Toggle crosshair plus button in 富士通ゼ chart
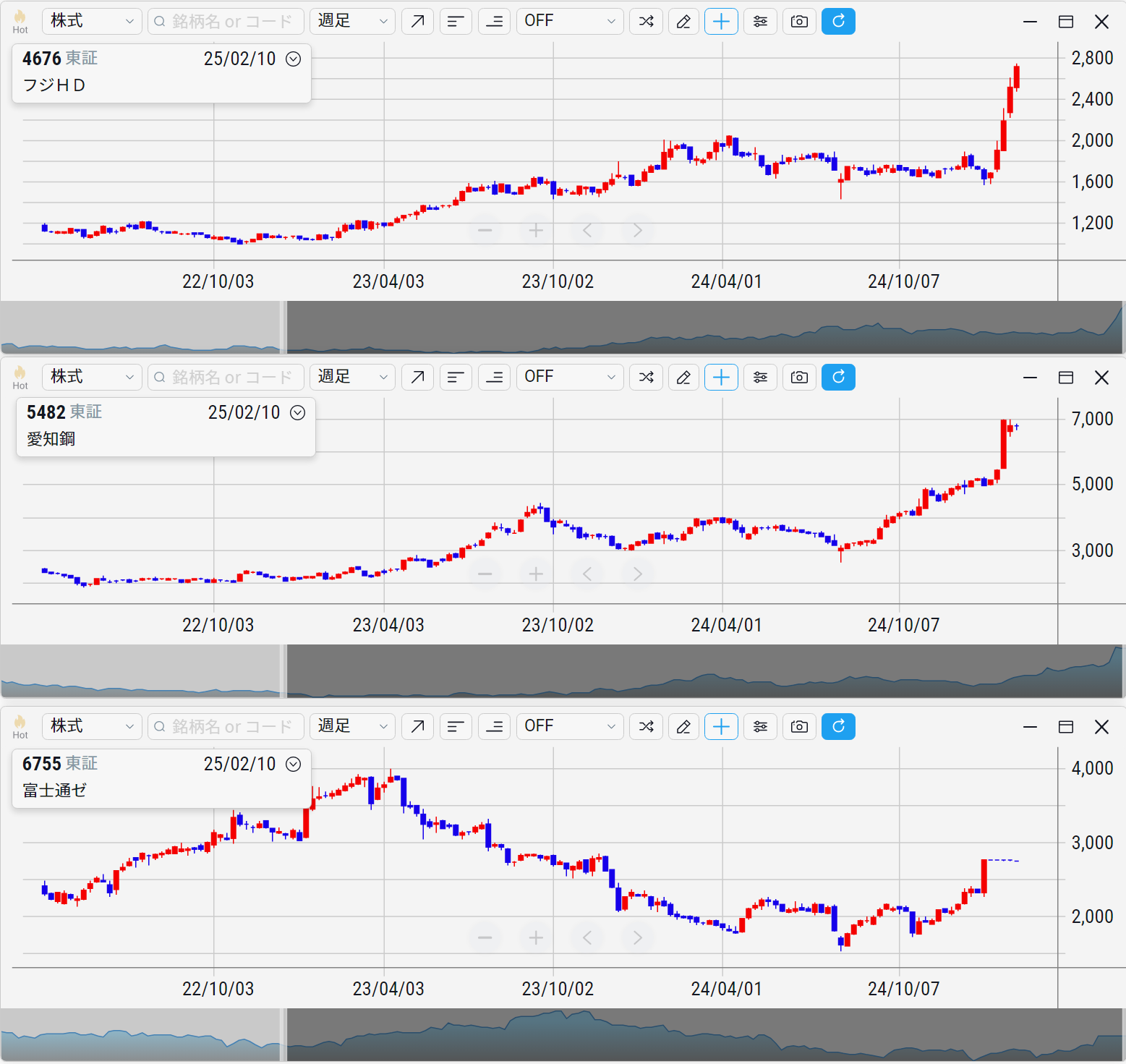 (x=722, y=726)
